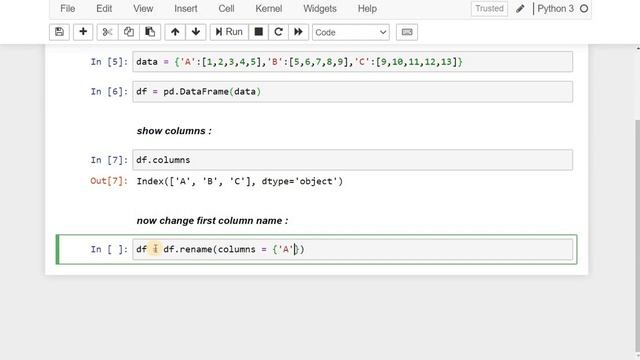Click into the data dictionary cell In [5]
Viewport: 640px width, 360px height.
[353, 62]
